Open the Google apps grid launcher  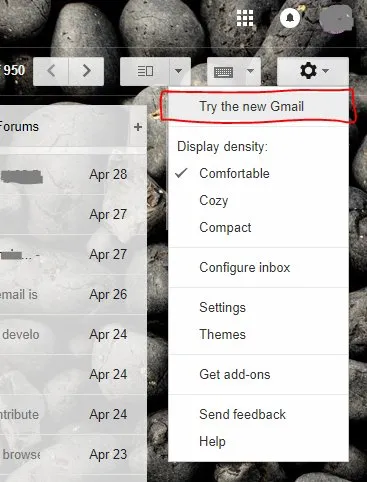pos(245,18)
